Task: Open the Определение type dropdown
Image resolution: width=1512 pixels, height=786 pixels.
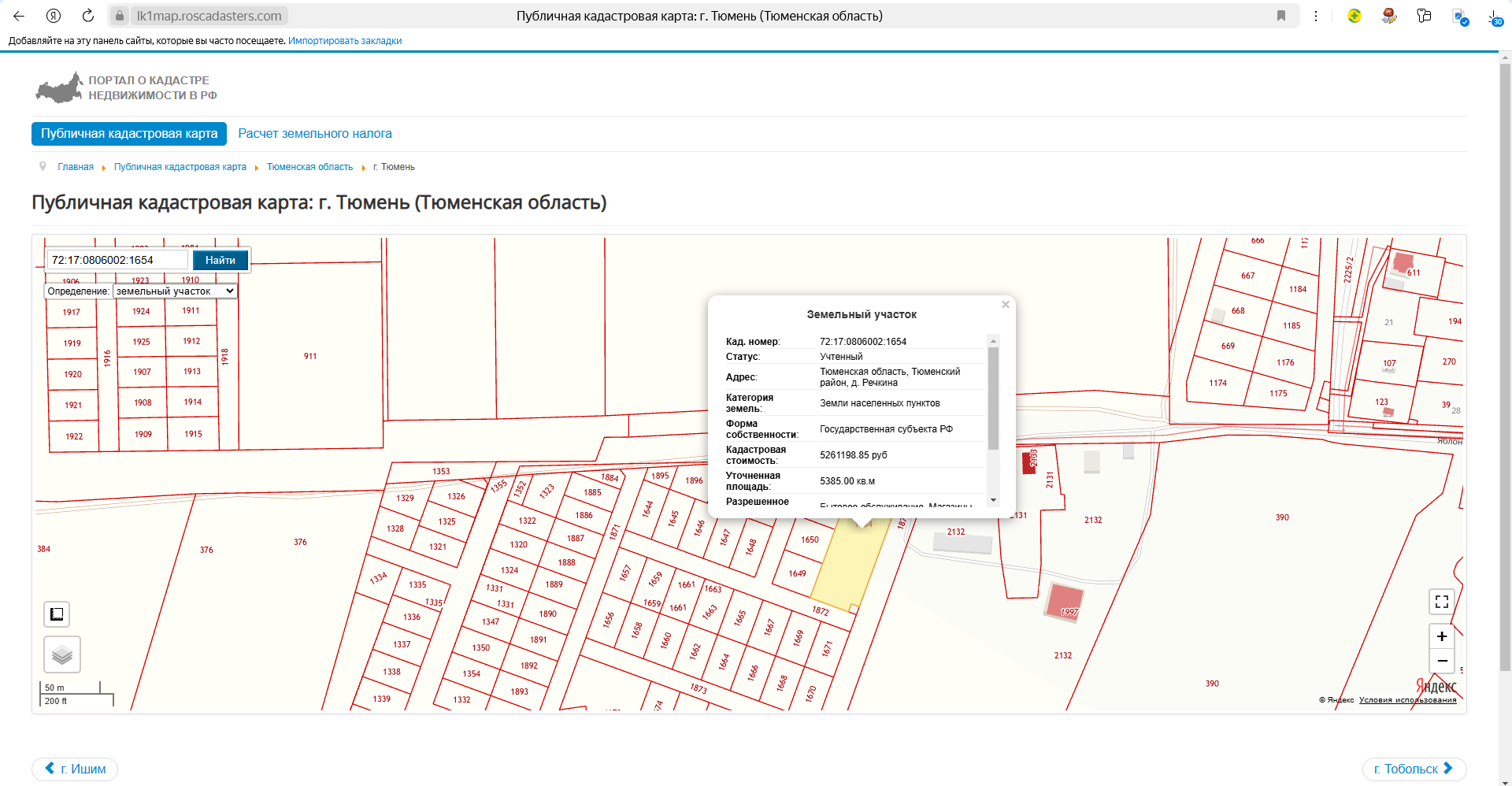Action: pyautogui.click(x=175, y=291)
